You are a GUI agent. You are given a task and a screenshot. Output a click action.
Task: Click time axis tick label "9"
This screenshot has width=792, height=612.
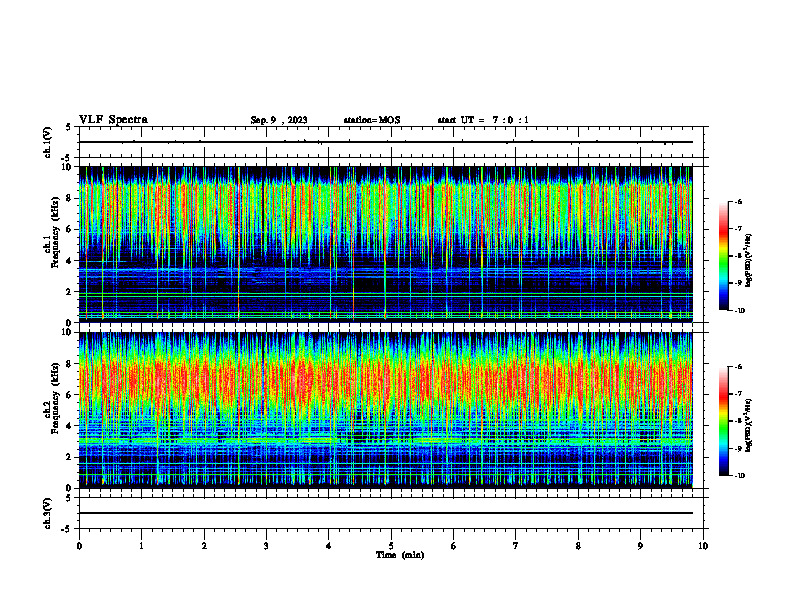point(640,546)
